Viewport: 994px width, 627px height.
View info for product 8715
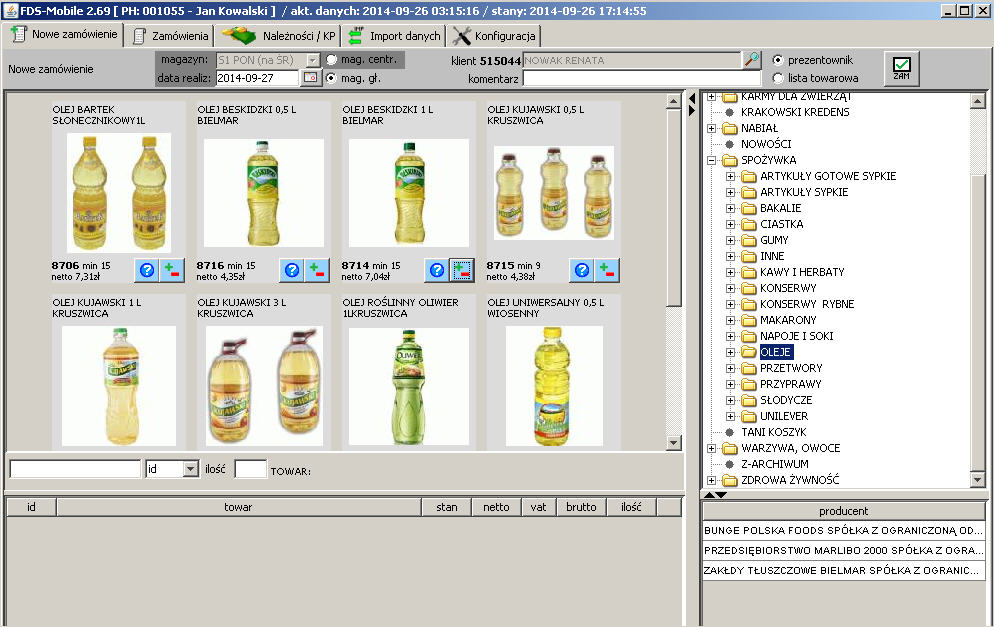pyautogui.click(x=582, y=271)
